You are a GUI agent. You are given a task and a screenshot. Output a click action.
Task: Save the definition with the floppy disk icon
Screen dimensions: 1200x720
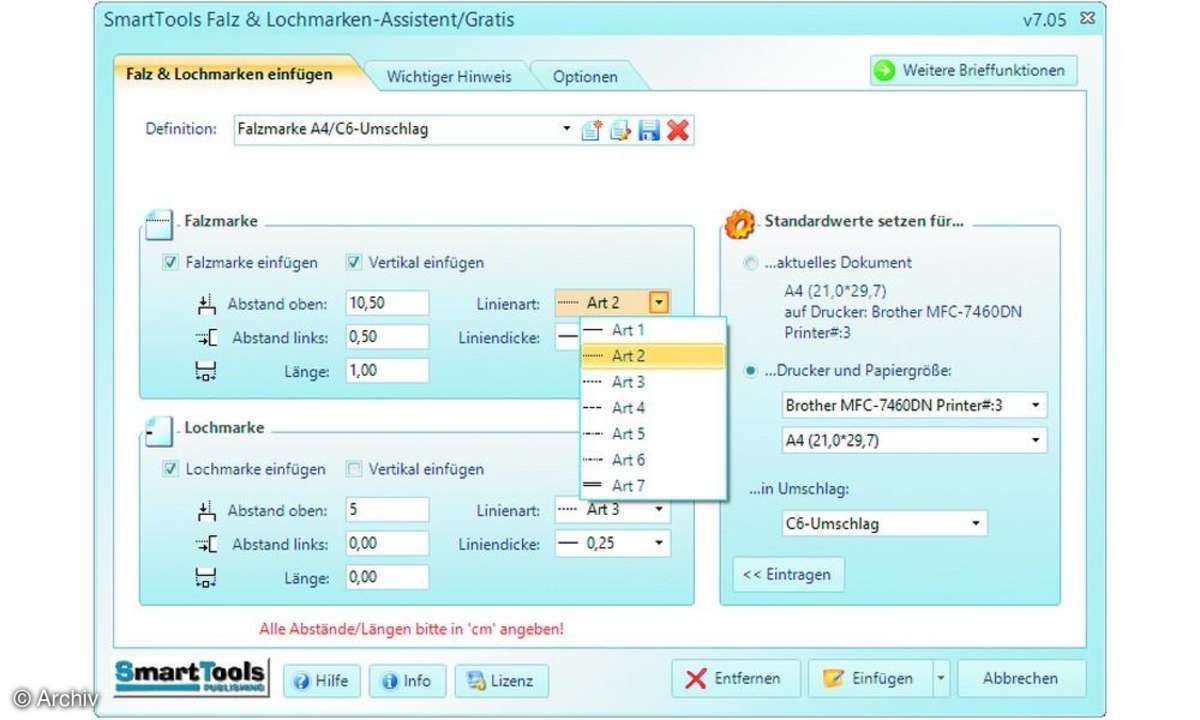pos(649,130)
